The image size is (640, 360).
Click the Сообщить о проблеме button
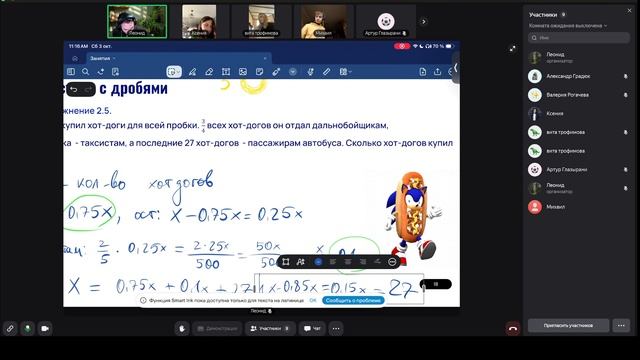[x=353, y=300]
